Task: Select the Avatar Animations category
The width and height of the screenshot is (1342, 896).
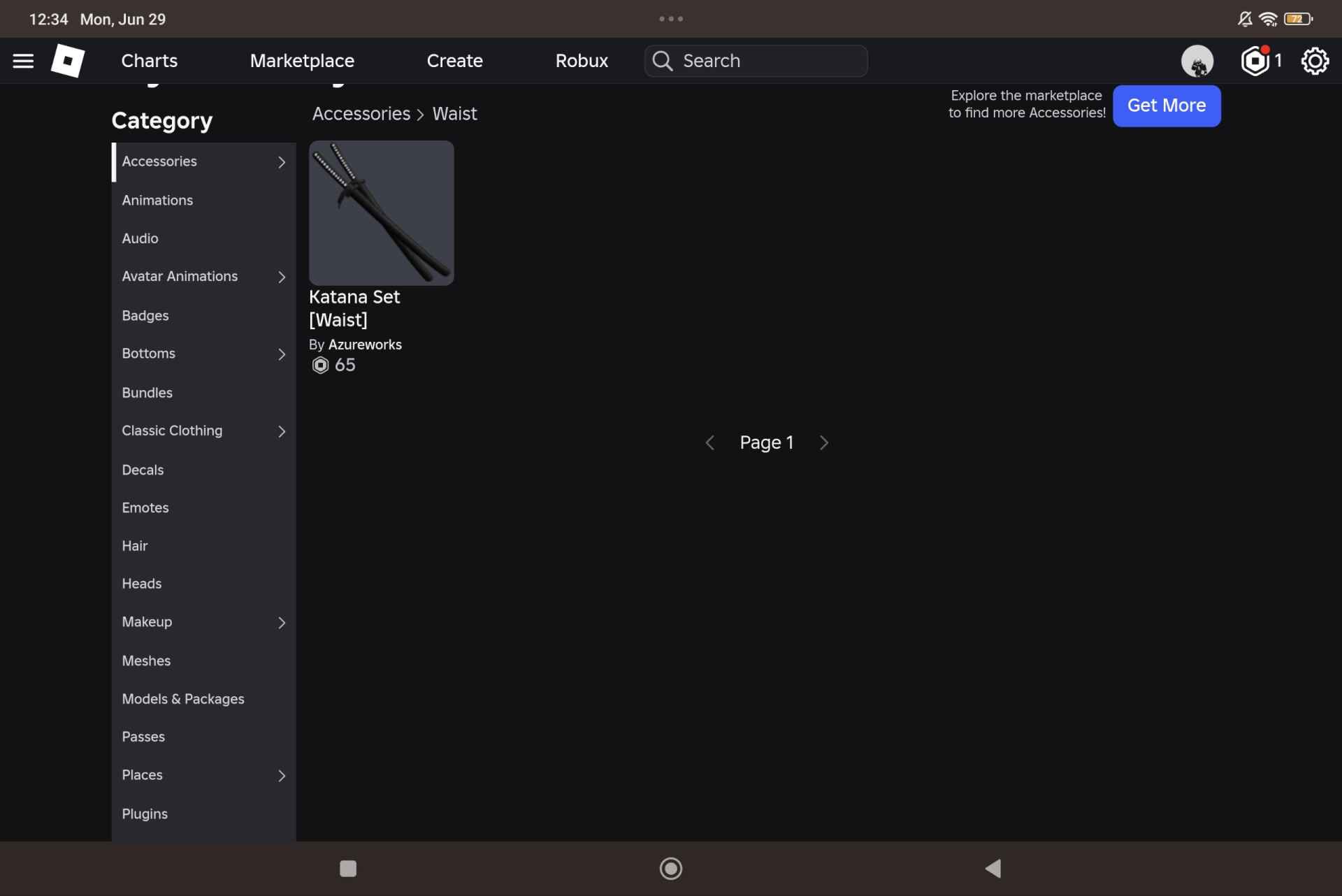Action: click(x=204, y=277)
